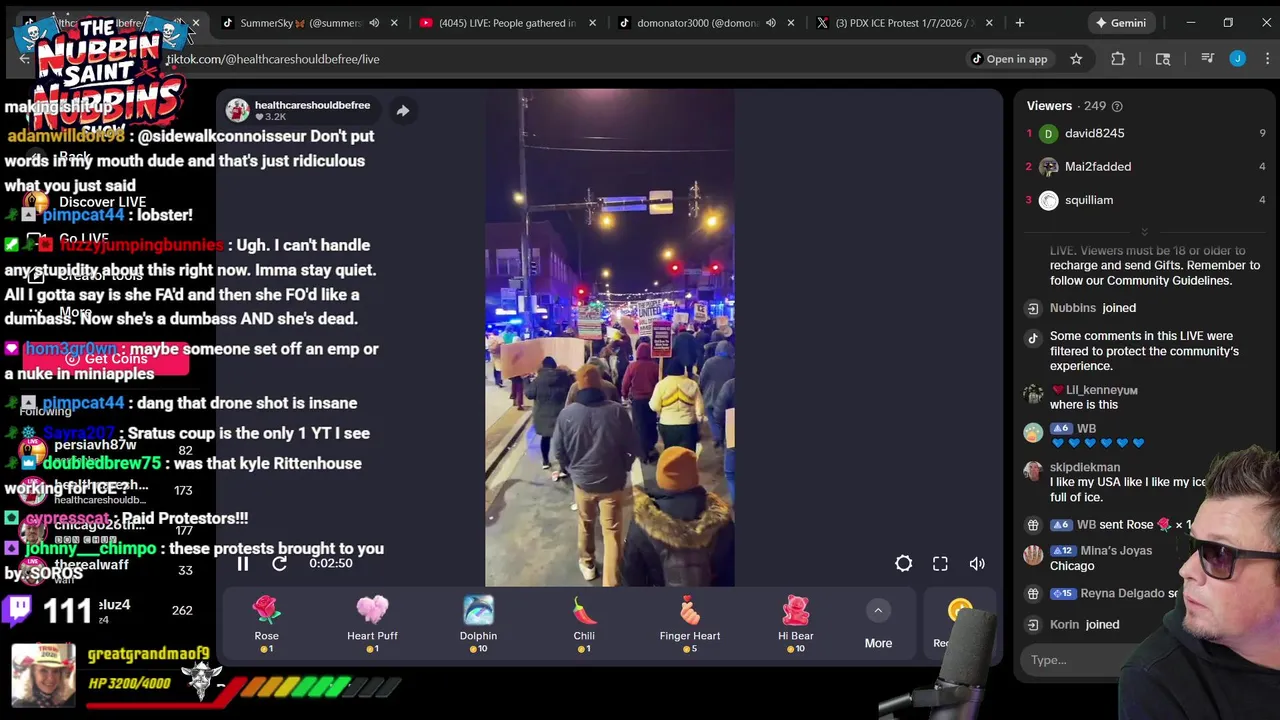Click Open in app button
This screenshot has height=720, width=1280.
pyautogui.click(x=1009, y=59)
